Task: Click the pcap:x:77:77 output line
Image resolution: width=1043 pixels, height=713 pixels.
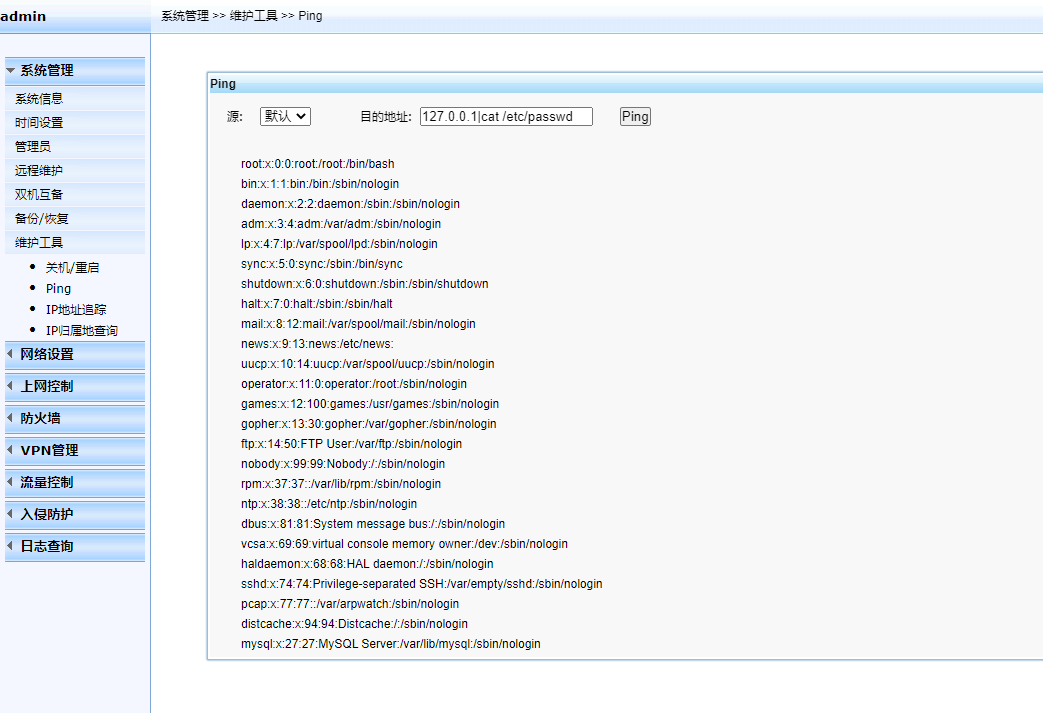Action: pos(350,603)
